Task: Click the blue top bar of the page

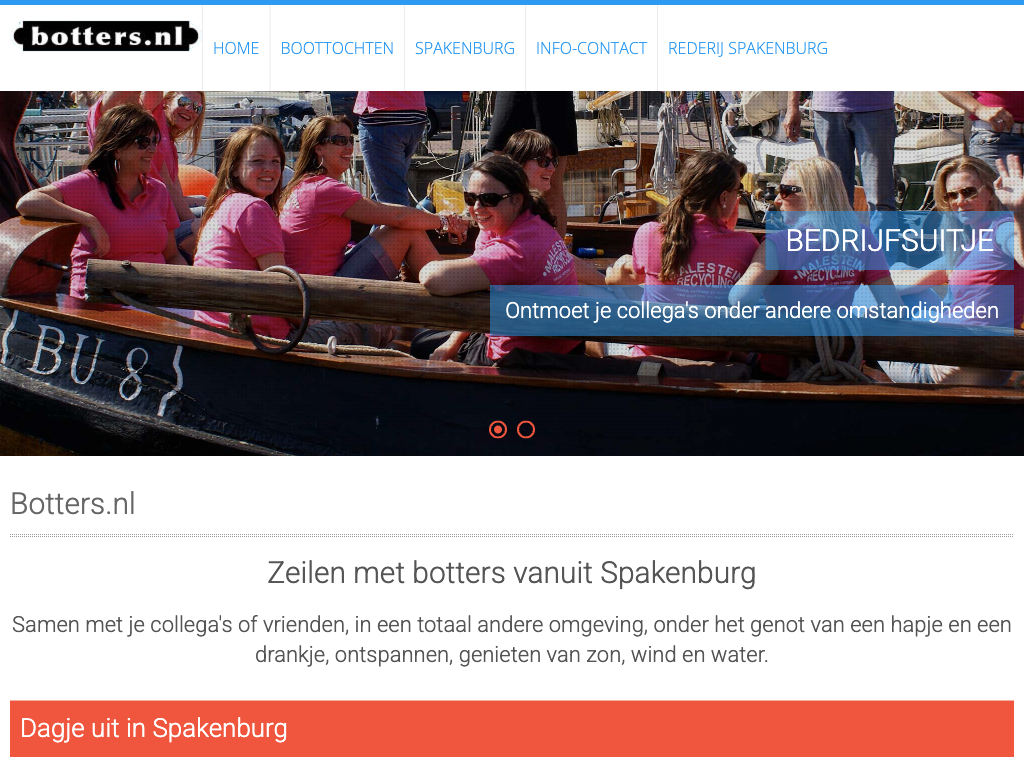Action: coord(512,3)
